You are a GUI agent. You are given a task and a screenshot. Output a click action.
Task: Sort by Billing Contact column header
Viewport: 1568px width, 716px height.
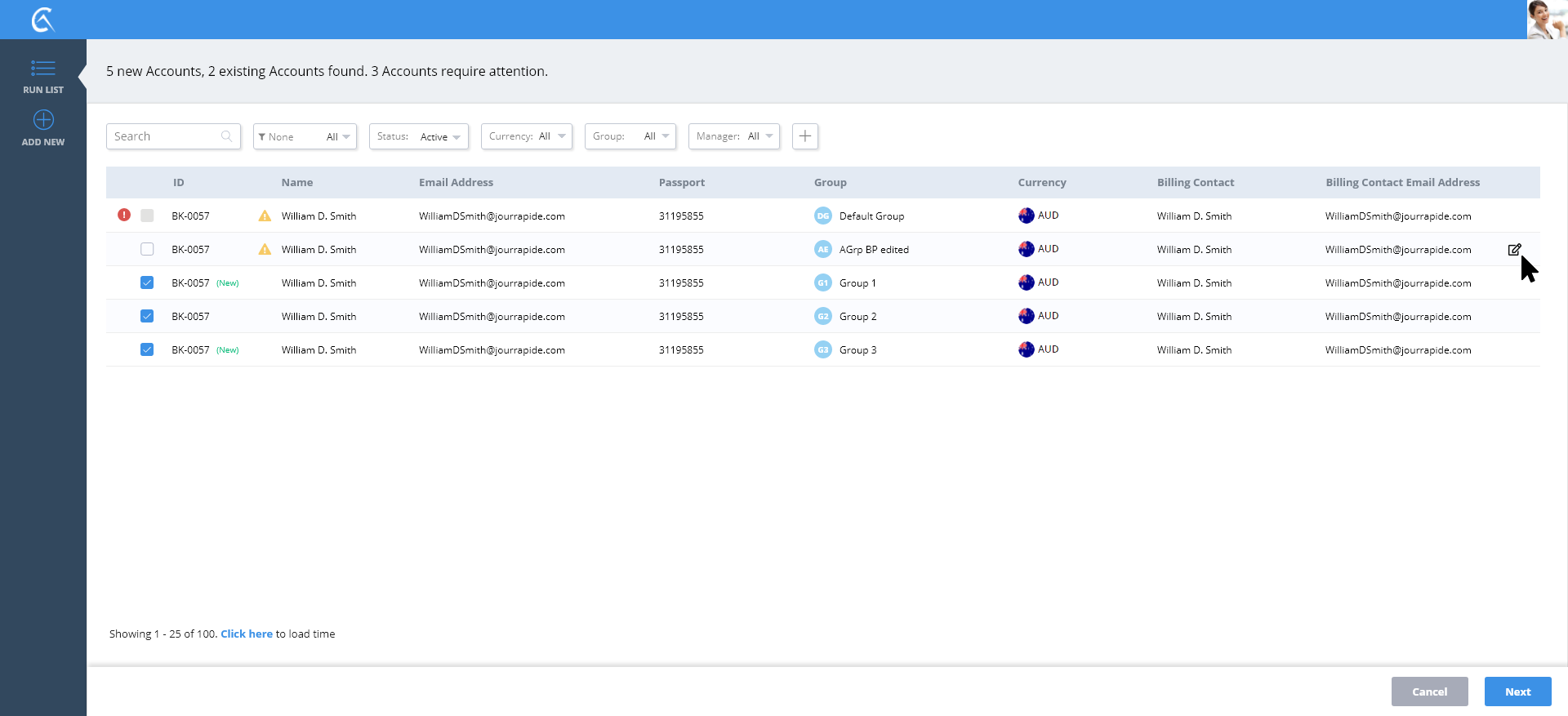click(x=1196, y=183)
